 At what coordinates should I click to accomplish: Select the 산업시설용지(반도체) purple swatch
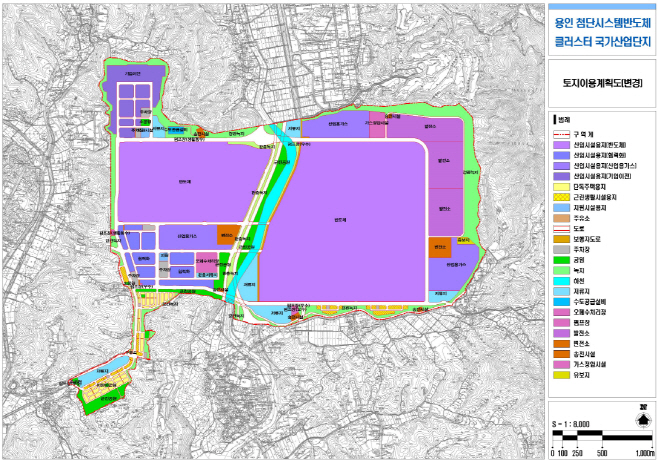560,146
